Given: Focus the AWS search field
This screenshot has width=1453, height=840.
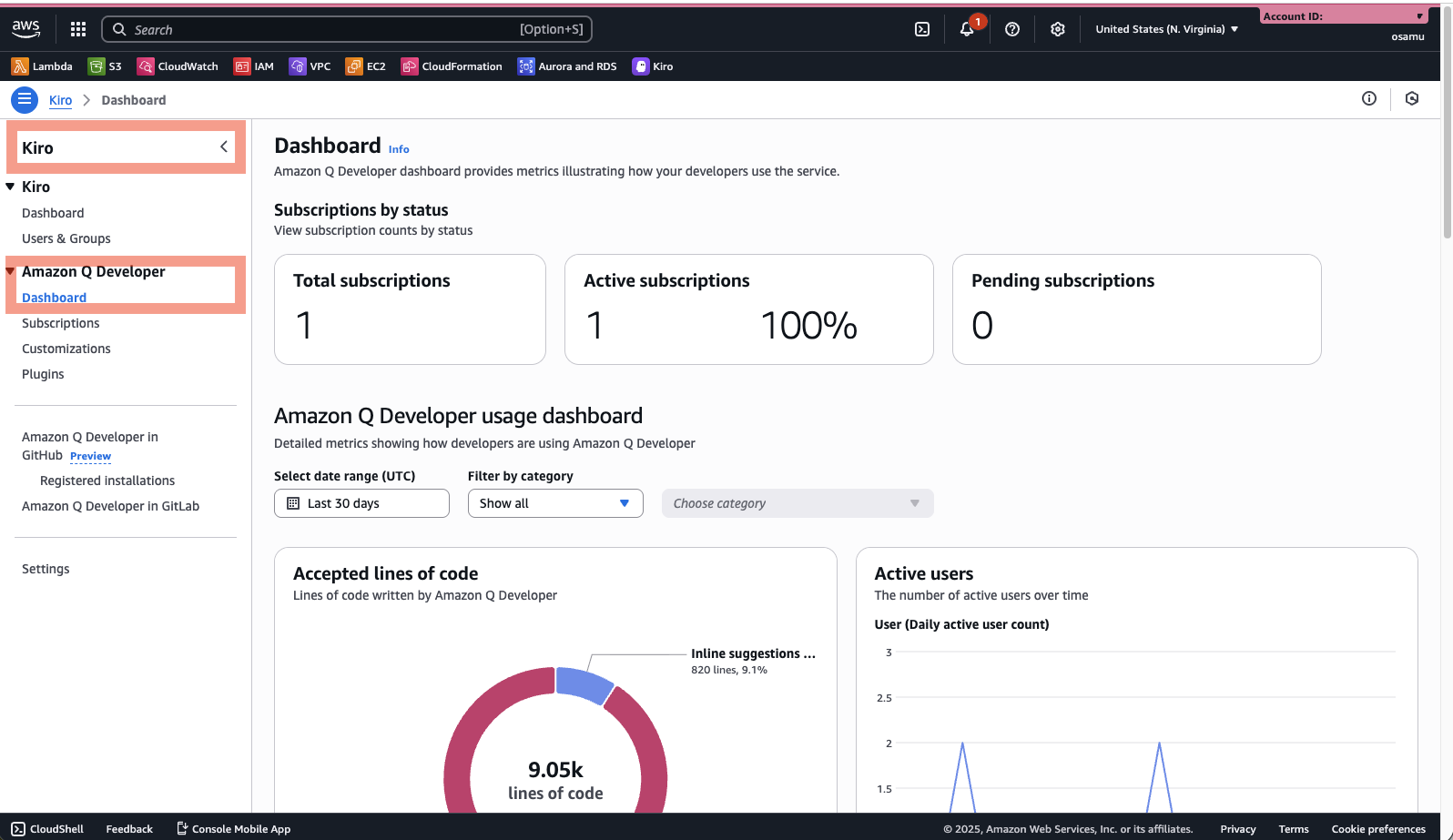Looking at the screenshot, I should [346, 29].
